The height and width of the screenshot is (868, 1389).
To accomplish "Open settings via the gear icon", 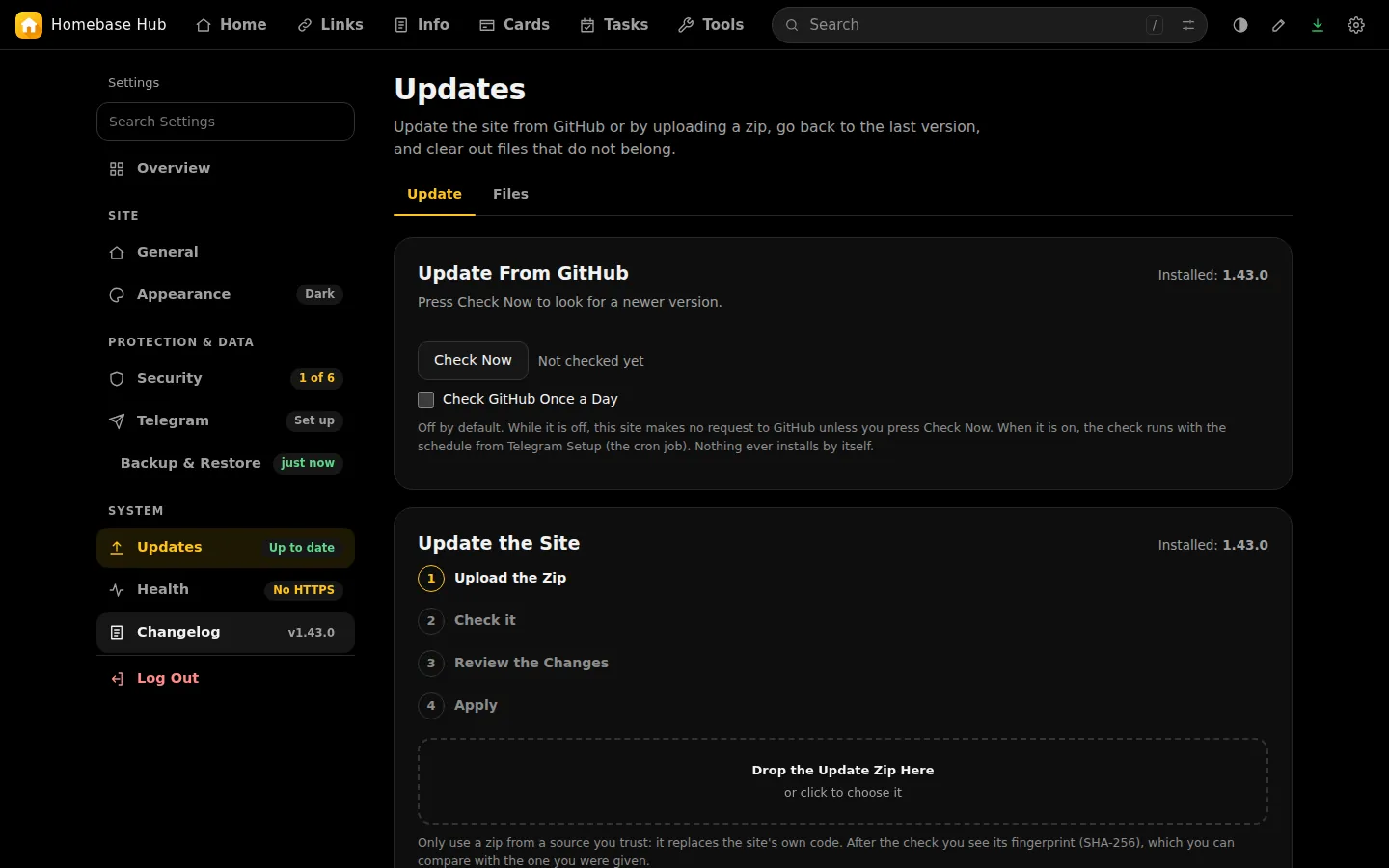I will 1356,25.
